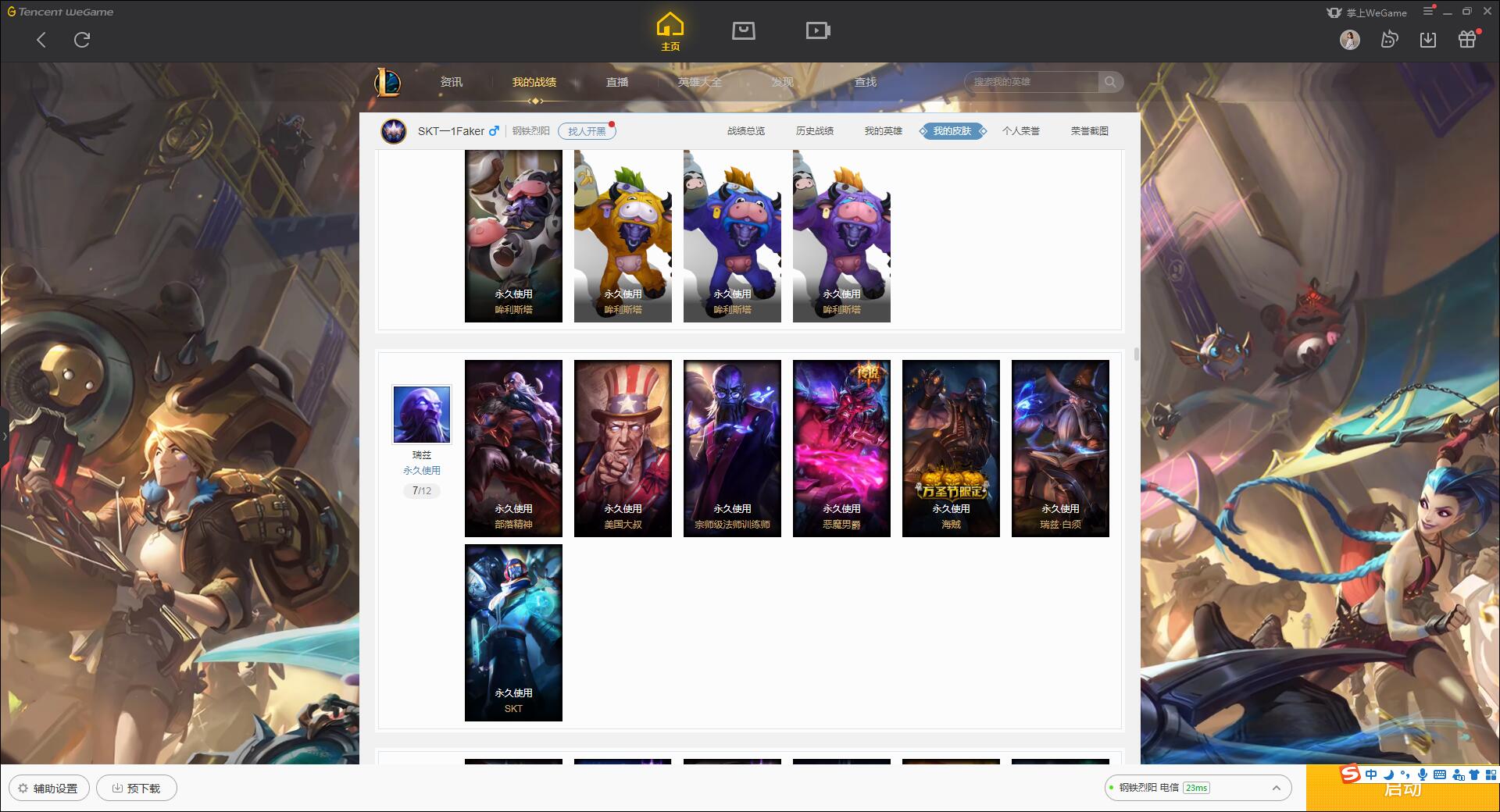Go back with the left arrow icon
Image resolution: width=1500 pixels, height=812 pixels.
41,40
